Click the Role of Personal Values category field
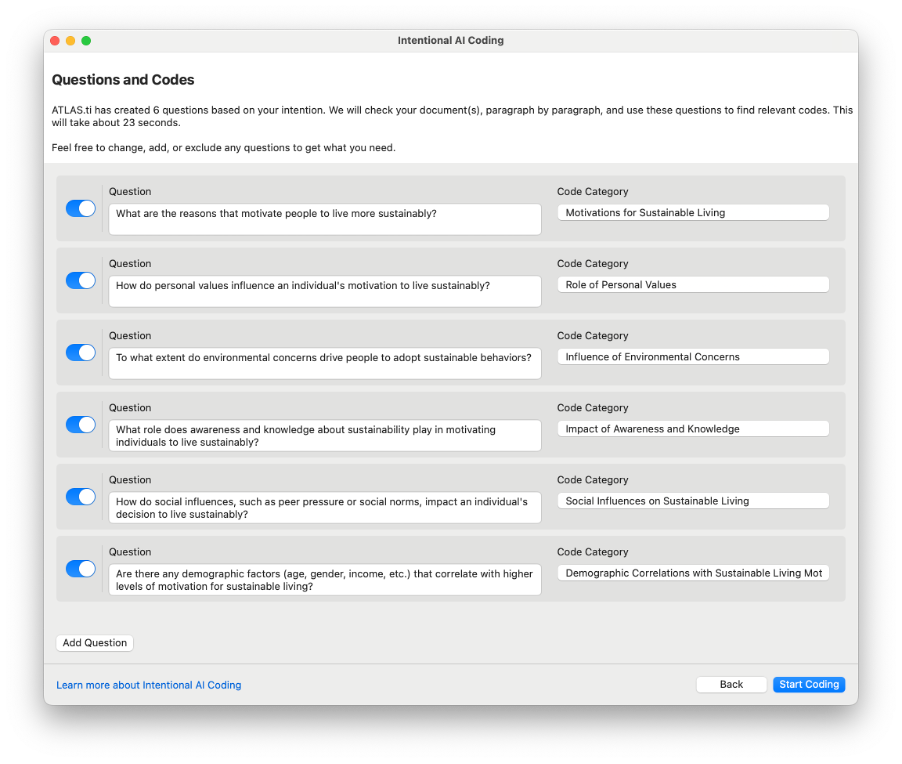Screen dimensions: 902x764 [x=693, y=284]
